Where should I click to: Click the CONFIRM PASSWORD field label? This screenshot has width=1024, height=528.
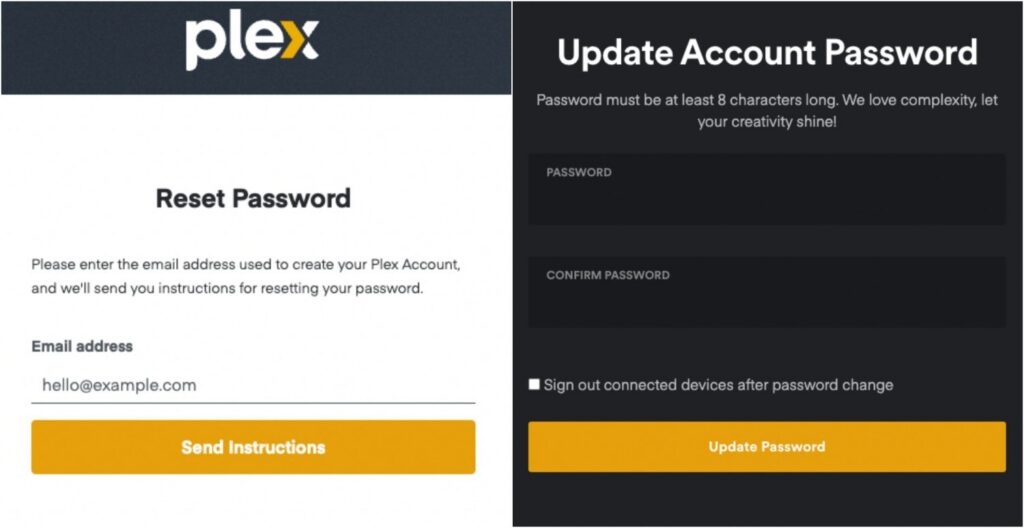(608, 275)
